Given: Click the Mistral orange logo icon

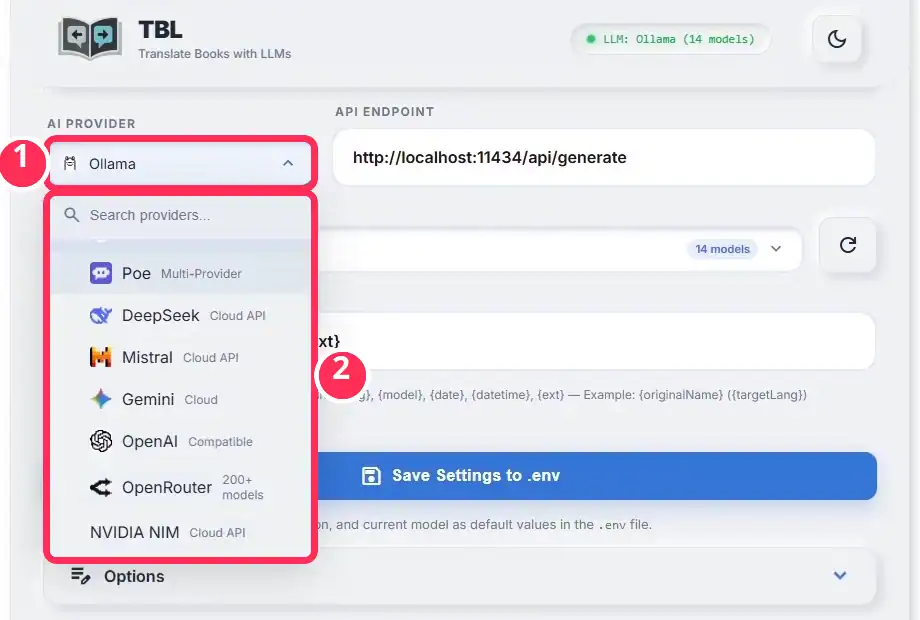Looking at the screenshot, I should point(101,357).
